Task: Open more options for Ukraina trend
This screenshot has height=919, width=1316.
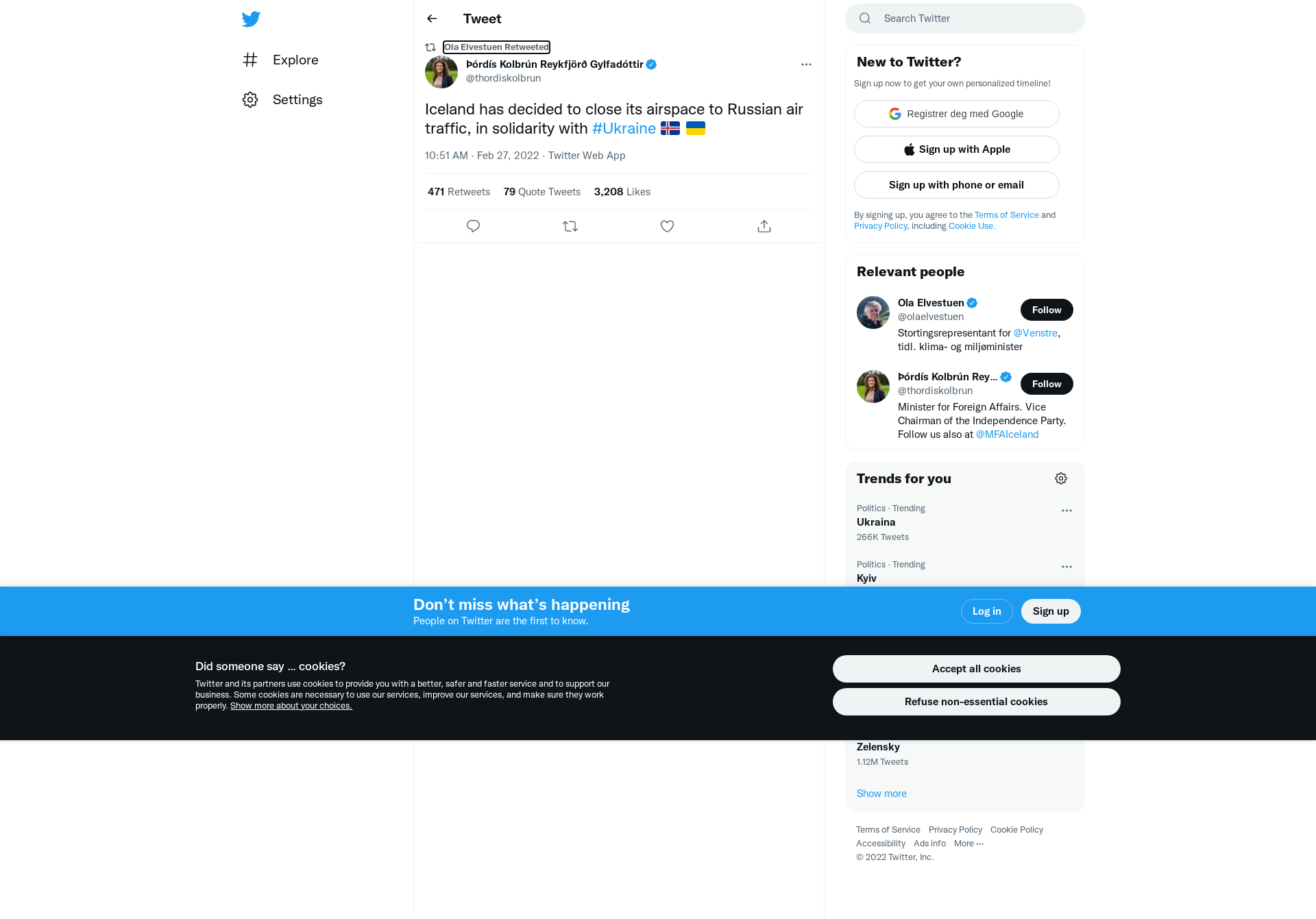Action: pyautogui.click(x=1067, y=511)
